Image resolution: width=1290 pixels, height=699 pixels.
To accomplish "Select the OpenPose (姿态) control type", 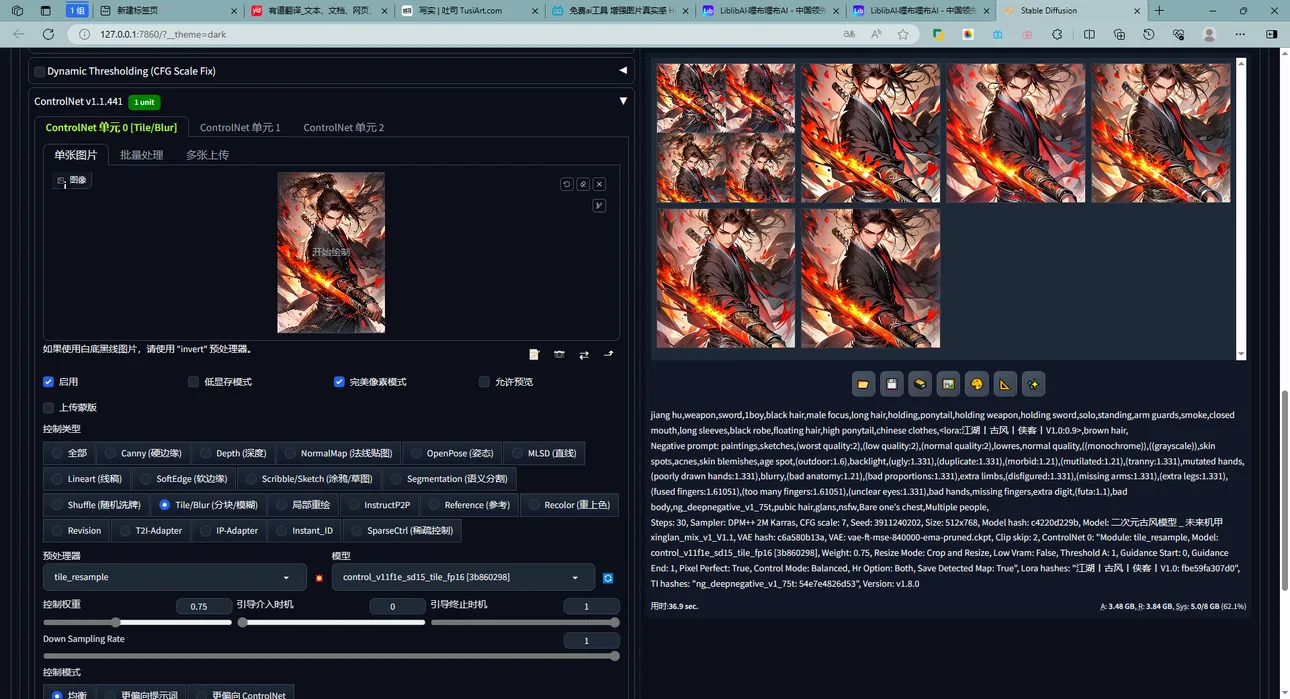I will click(451, 453).
